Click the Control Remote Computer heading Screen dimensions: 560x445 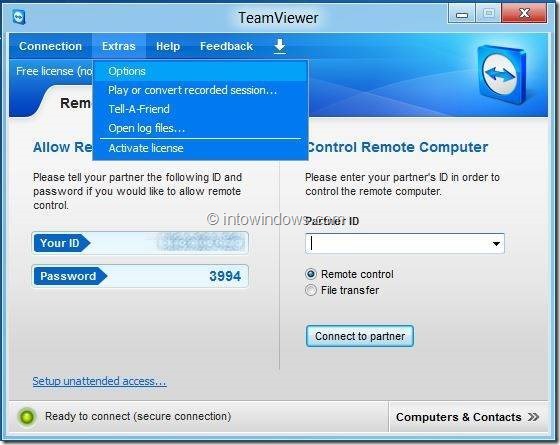397,147
